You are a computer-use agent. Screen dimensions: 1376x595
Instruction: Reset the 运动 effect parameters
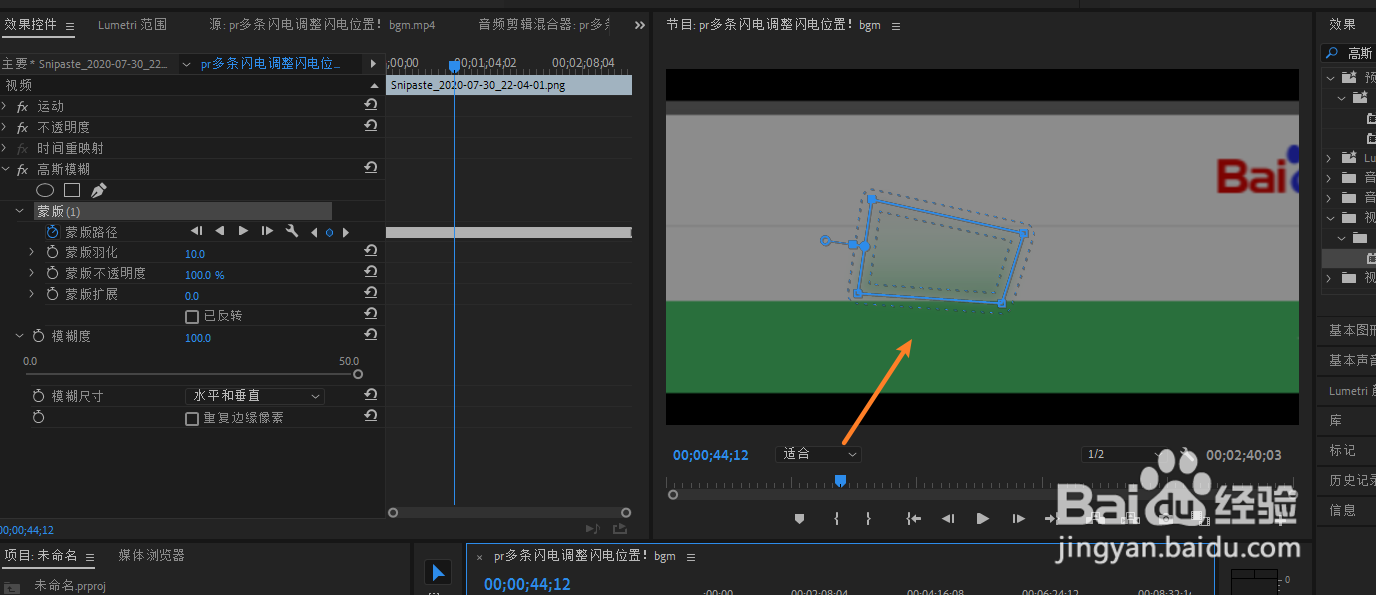[x=370, y=105]
